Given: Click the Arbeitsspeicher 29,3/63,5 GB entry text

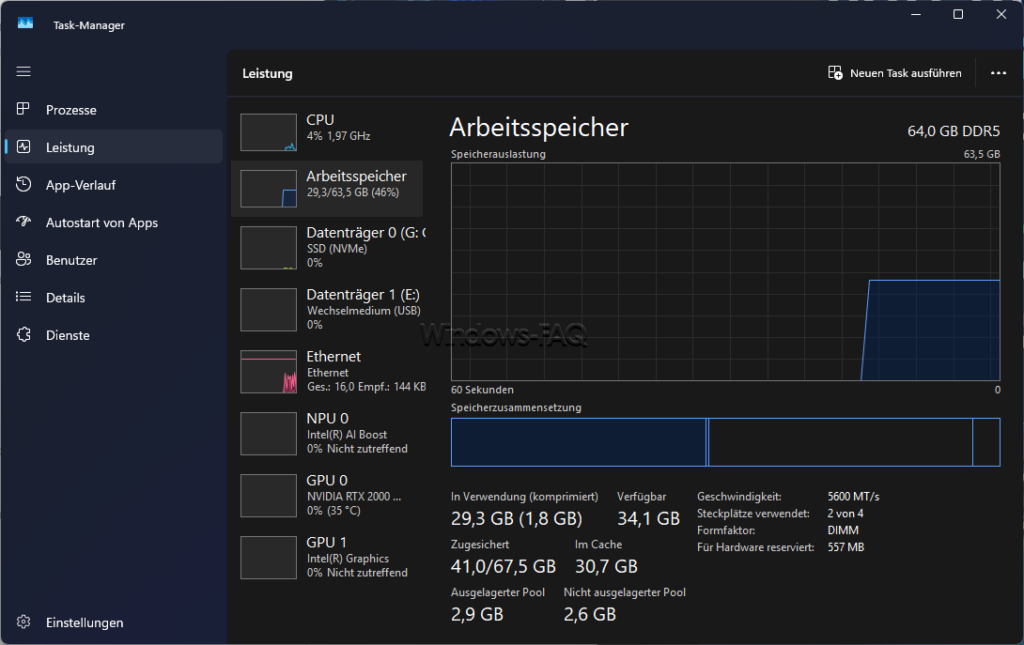Looking at the screenshot, I should 353,193.
